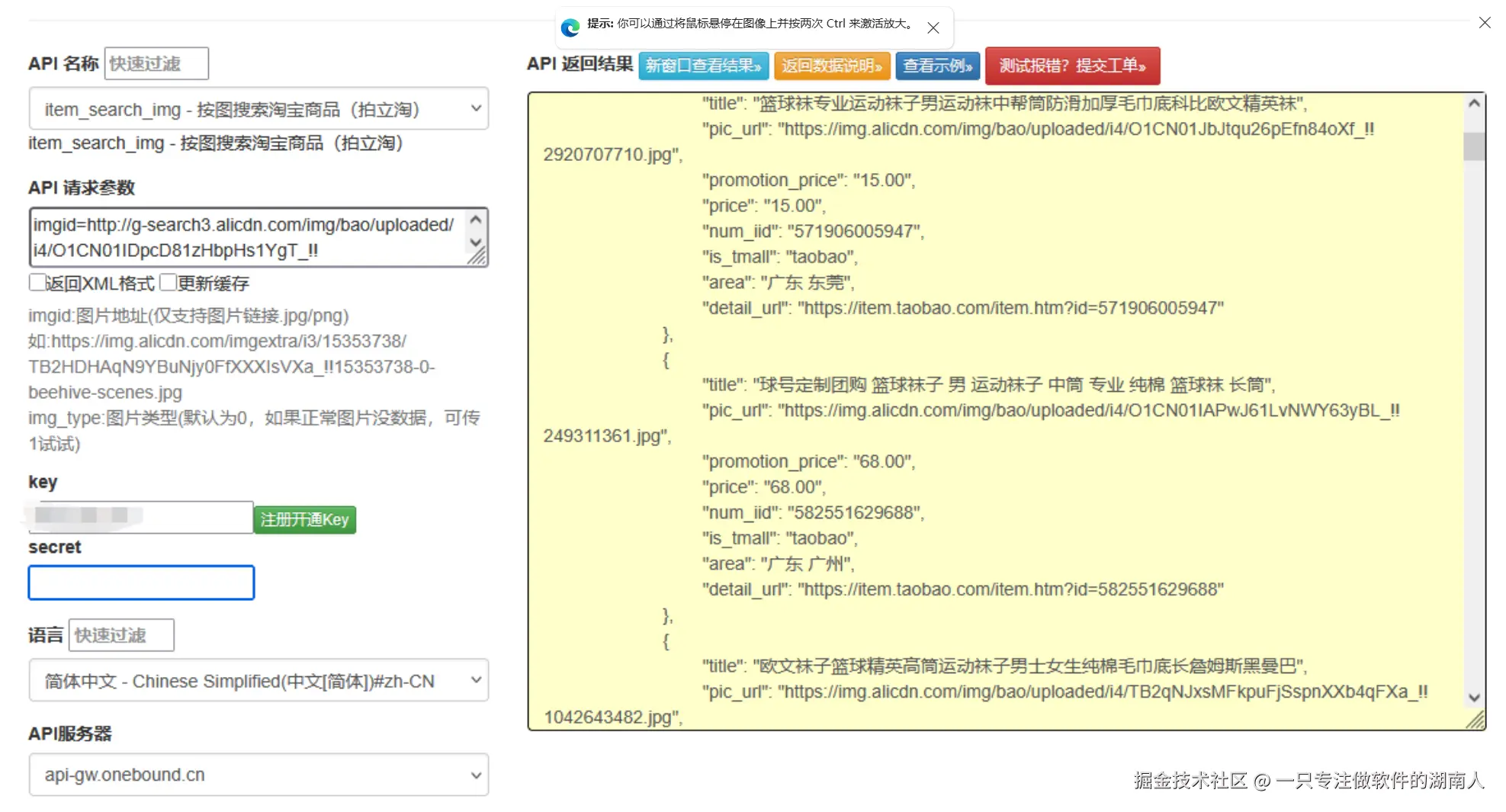The height and width of the screenshot is (812, 1506).
Task: Click the "price": "68.00" line
Action: [763, 486]
